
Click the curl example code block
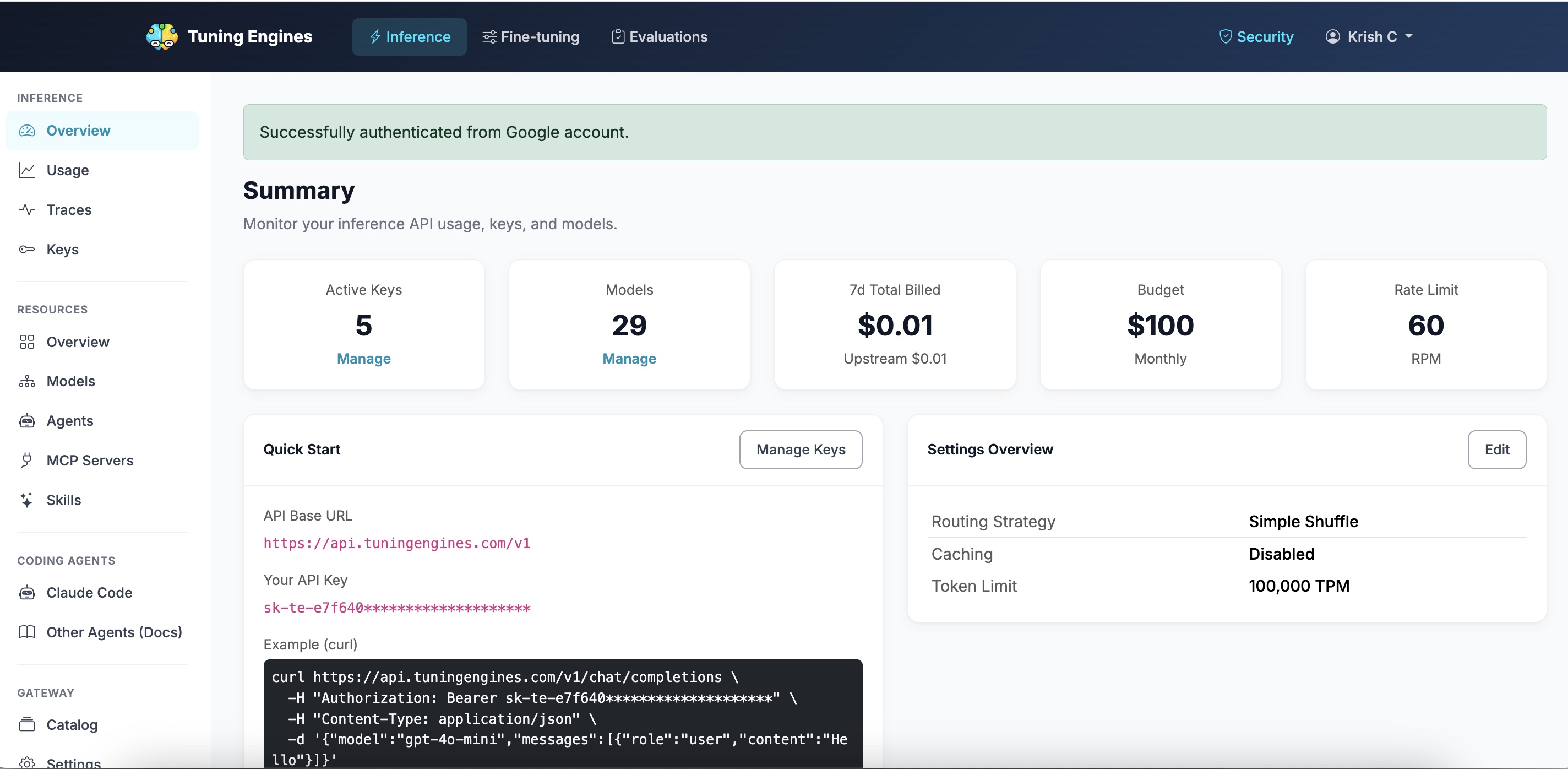563,713
